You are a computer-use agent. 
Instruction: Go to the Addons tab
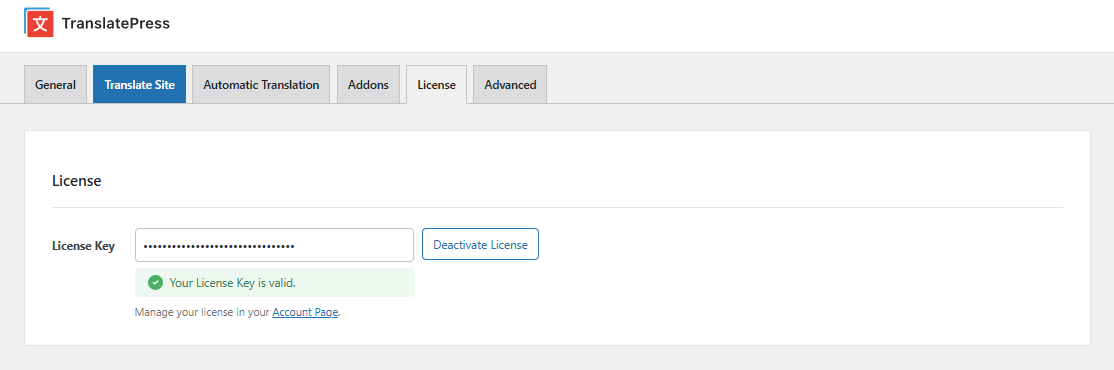[x=368, y=85]
